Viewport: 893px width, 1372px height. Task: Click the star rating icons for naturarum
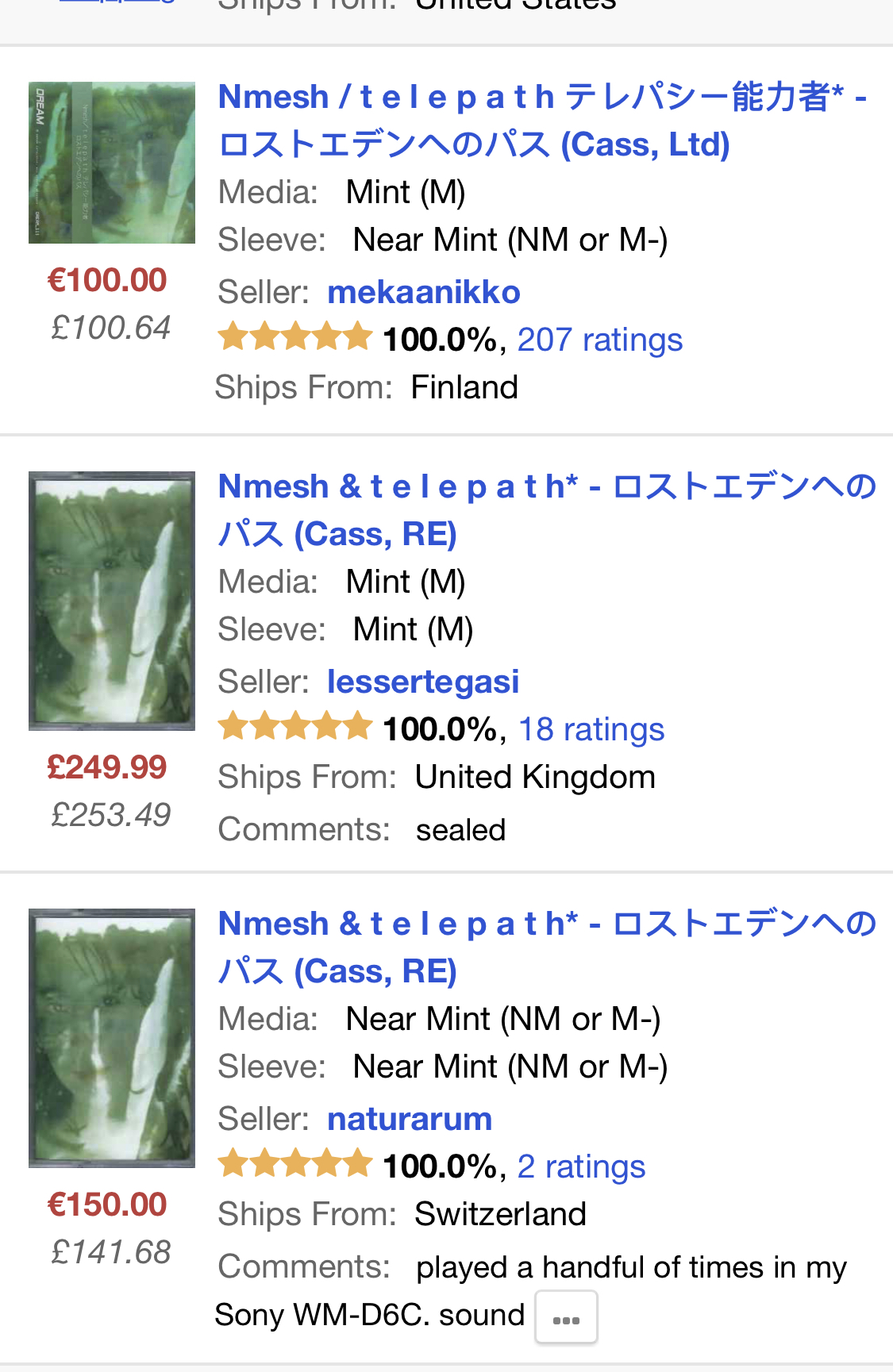[x=295, y=1163]
